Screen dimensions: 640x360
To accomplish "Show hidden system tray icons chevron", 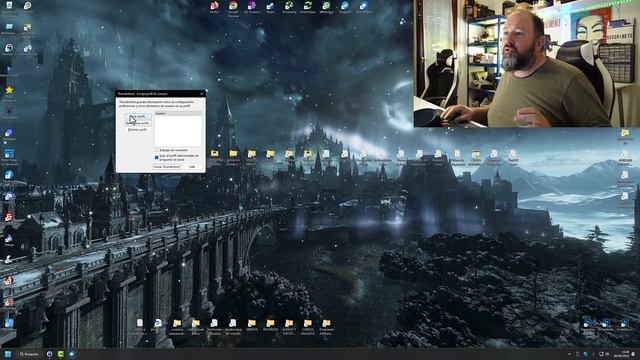I will tap(570, 354).
